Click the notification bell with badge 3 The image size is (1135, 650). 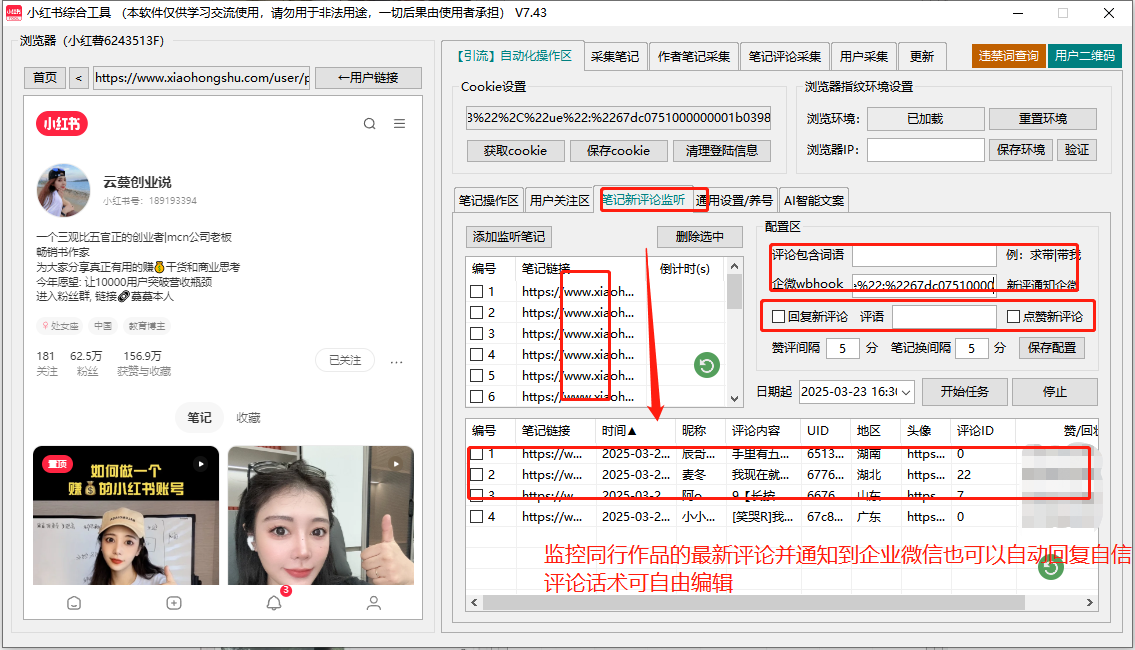click(273, 602)
